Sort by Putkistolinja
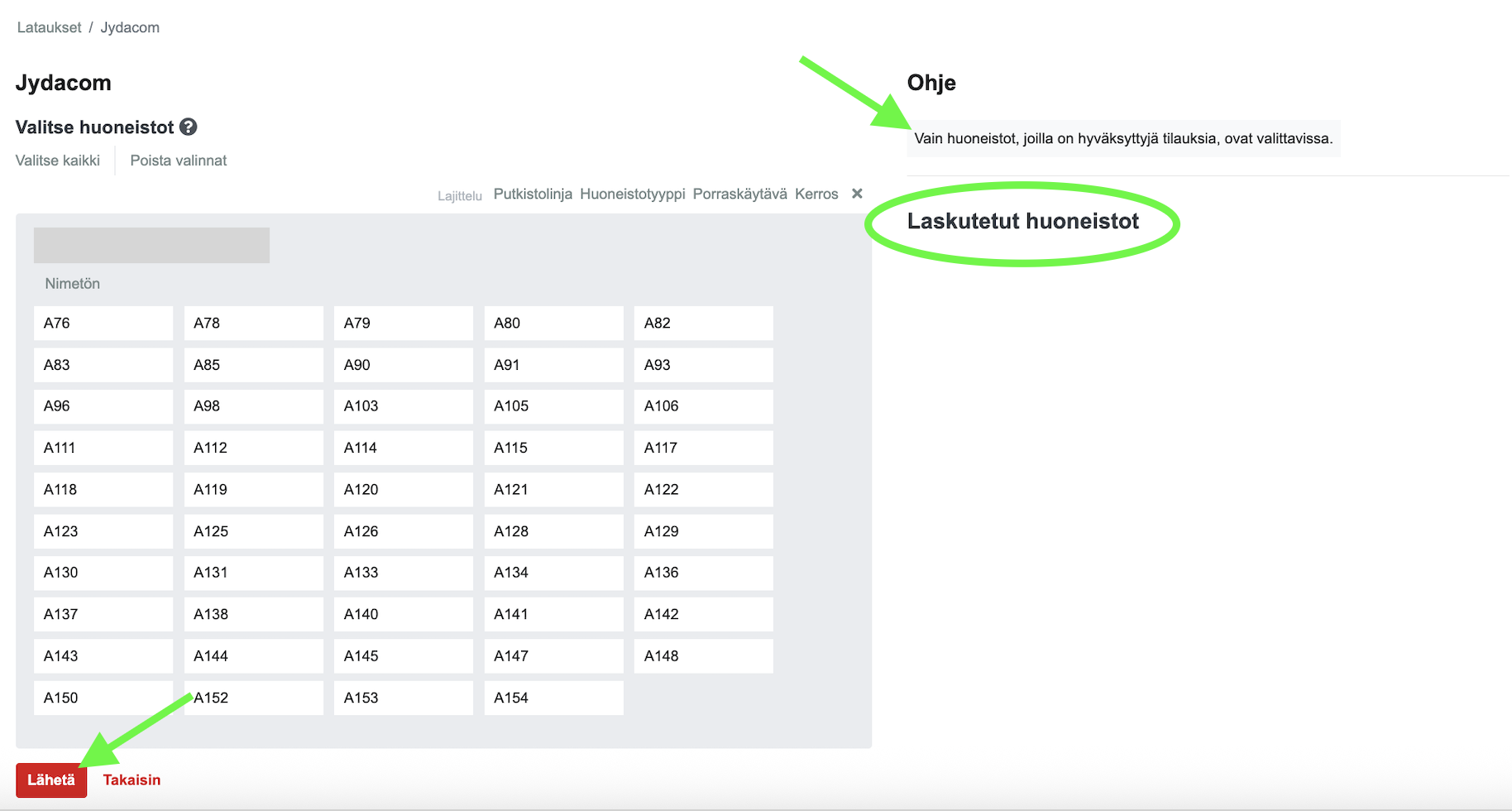 (x=533, y=194)
